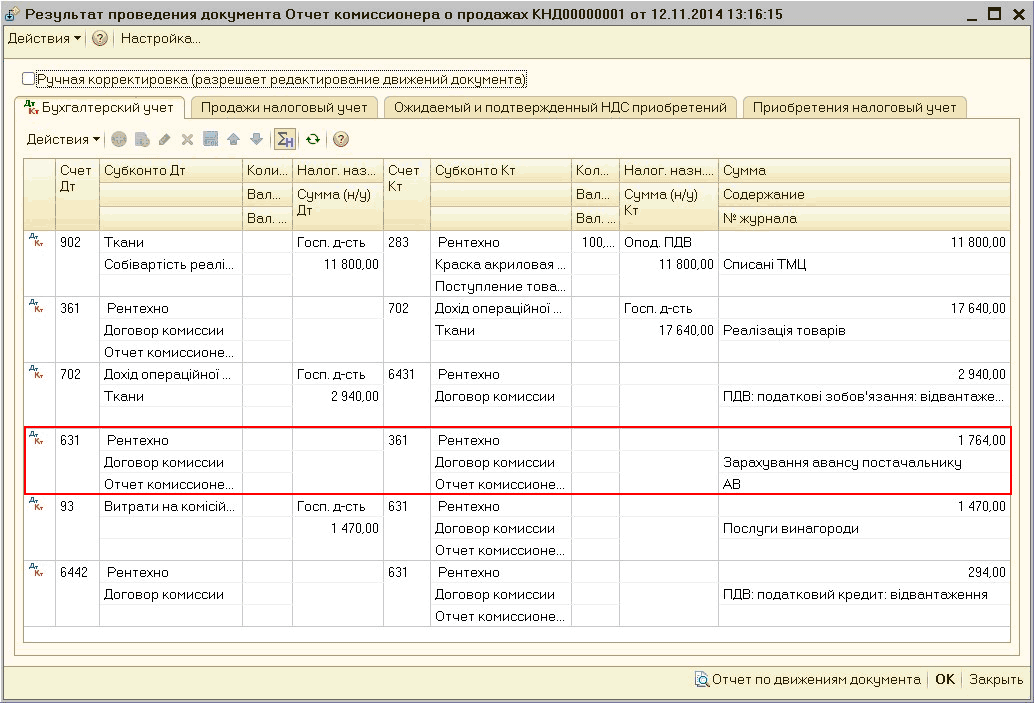
Task: Select the debit account cell 6442
Action: tap(77, 572)
